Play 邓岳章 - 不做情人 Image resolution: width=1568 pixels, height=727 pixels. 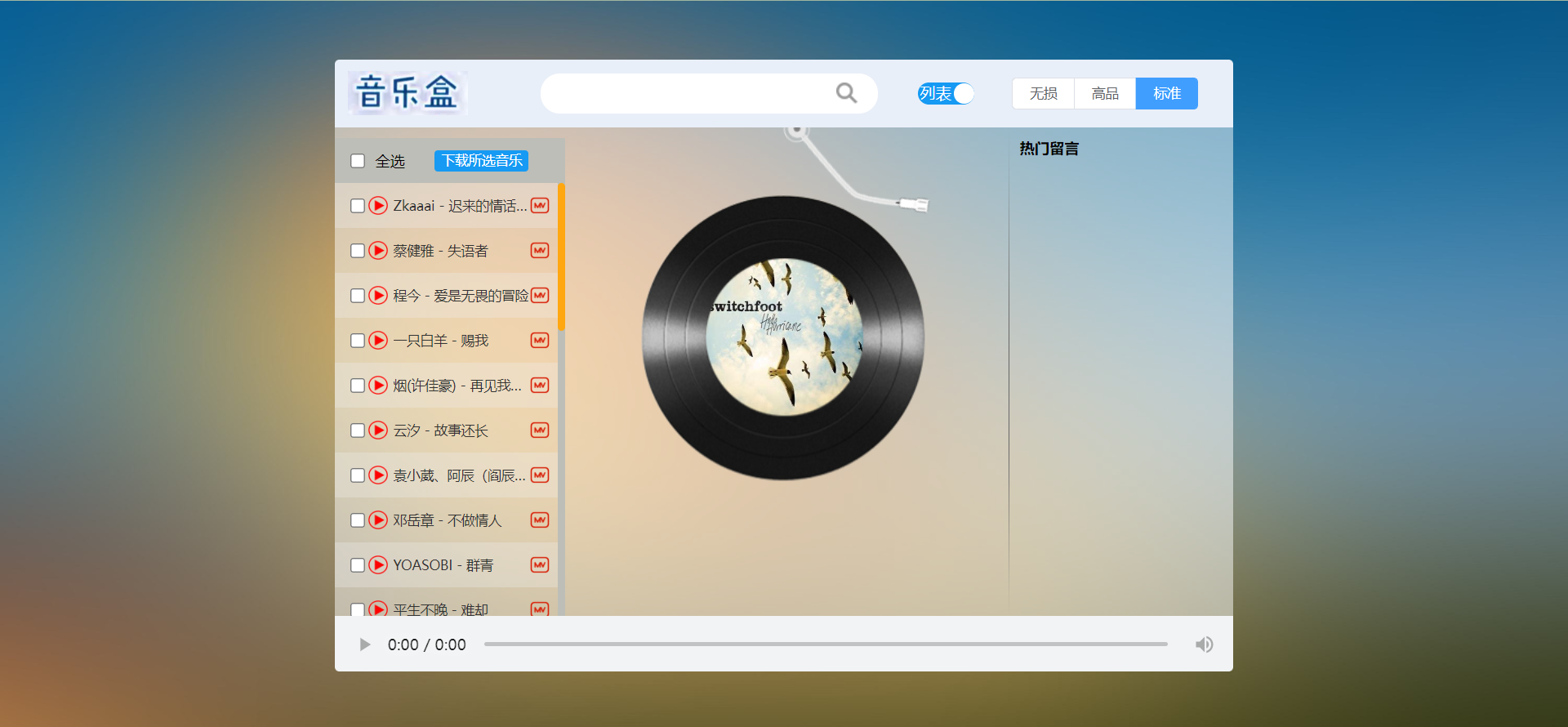[x=378, y=520]
